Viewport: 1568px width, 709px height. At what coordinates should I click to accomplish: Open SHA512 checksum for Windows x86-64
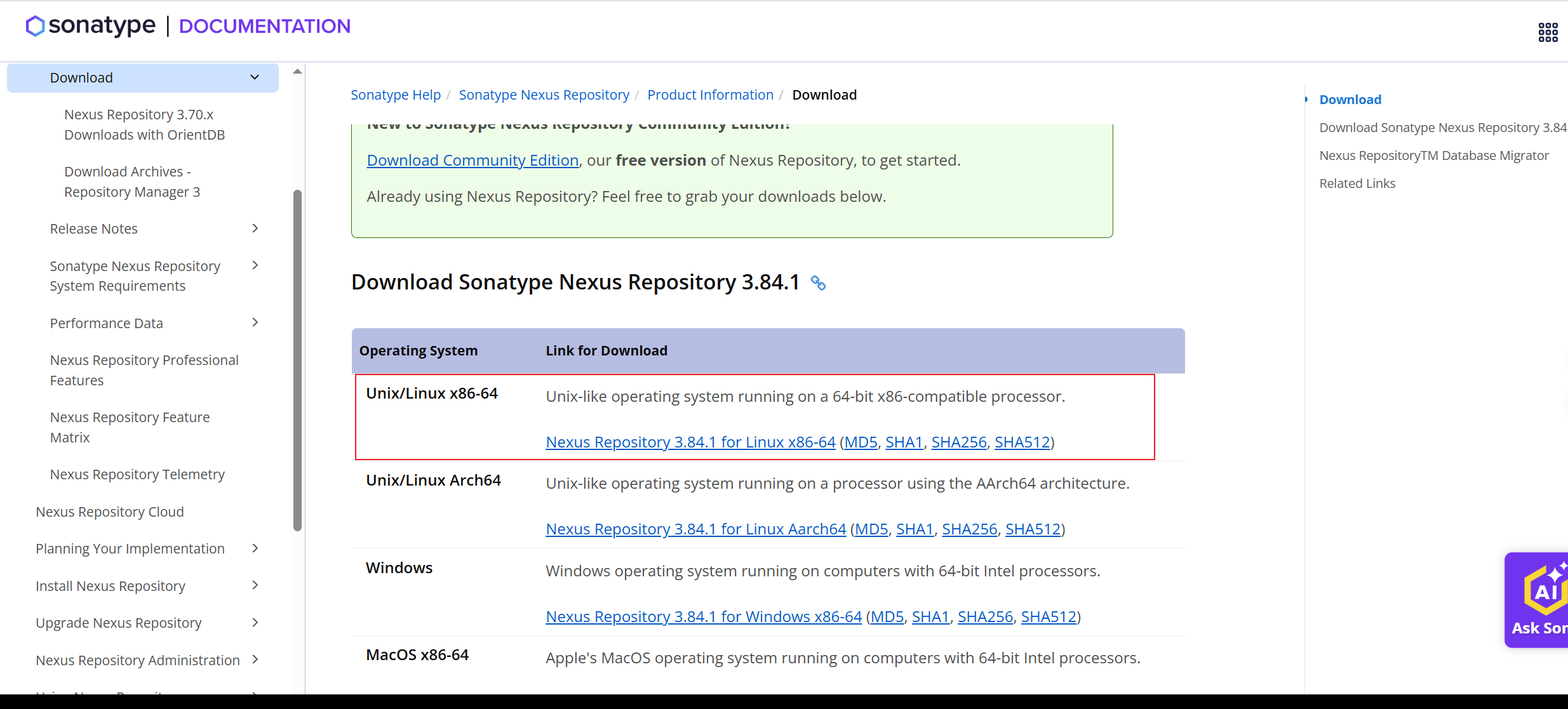click(x=1049, y=616)
